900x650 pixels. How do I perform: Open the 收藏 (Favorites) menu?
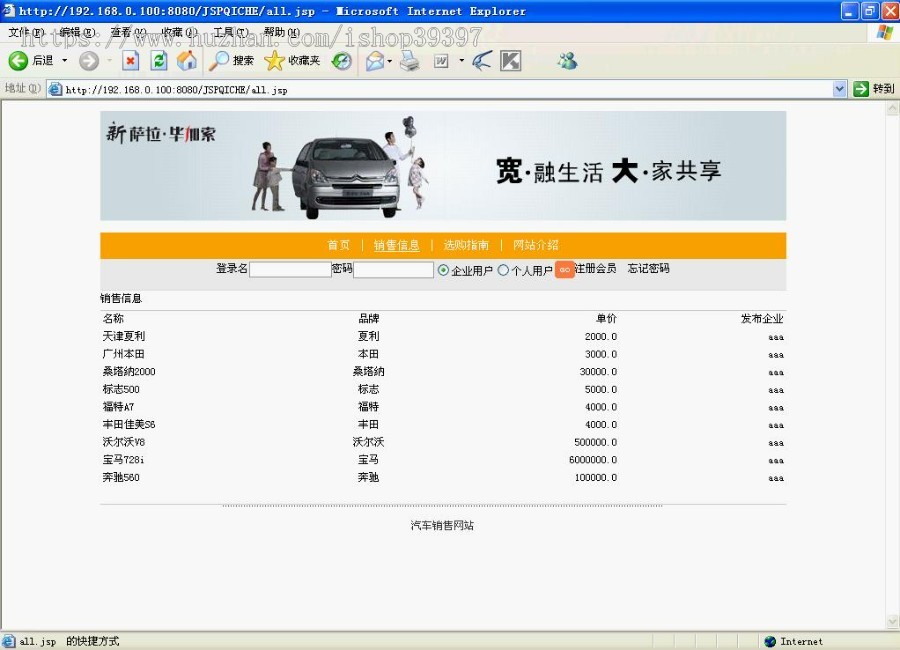[180, 32]
